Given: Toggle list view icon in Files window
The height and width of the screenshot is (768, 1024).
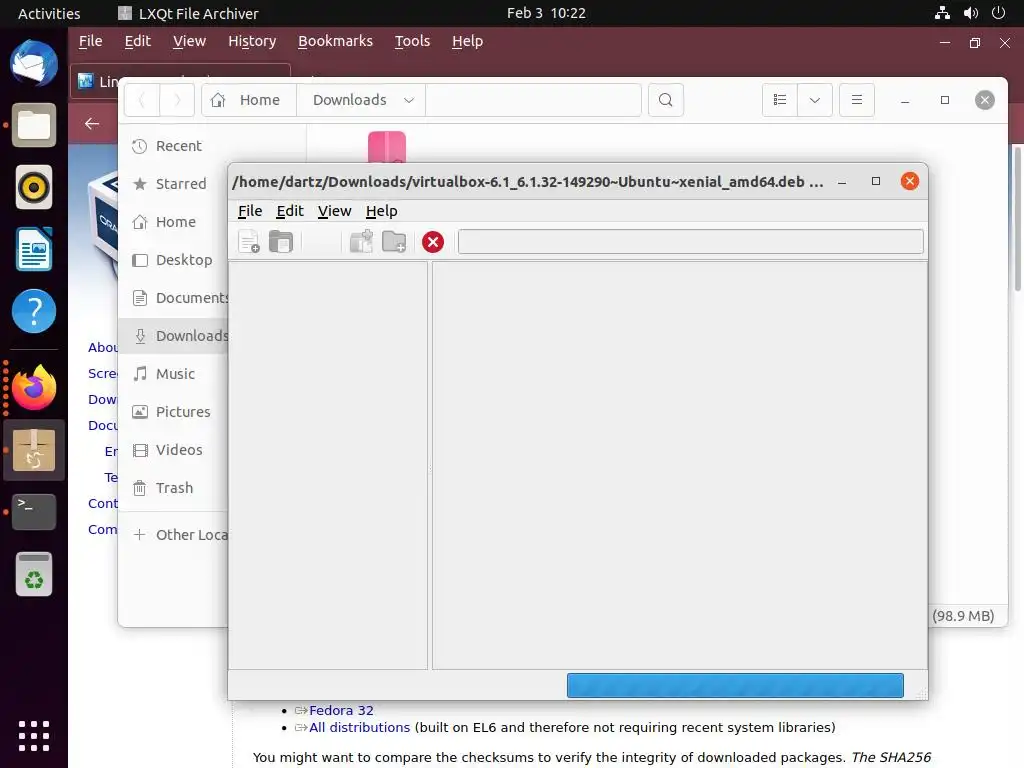Looking at the screenshot, I should [780, 100].
